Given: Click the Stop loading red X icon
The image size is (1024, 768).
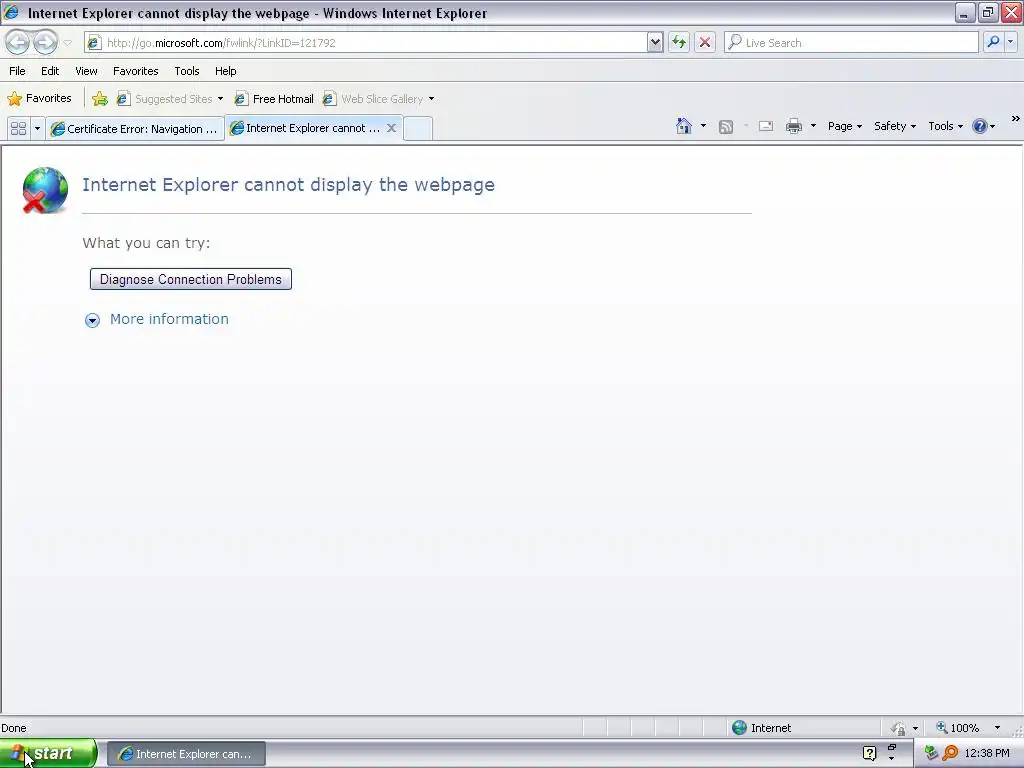Looking at the screenshot, I should point(705,42).
